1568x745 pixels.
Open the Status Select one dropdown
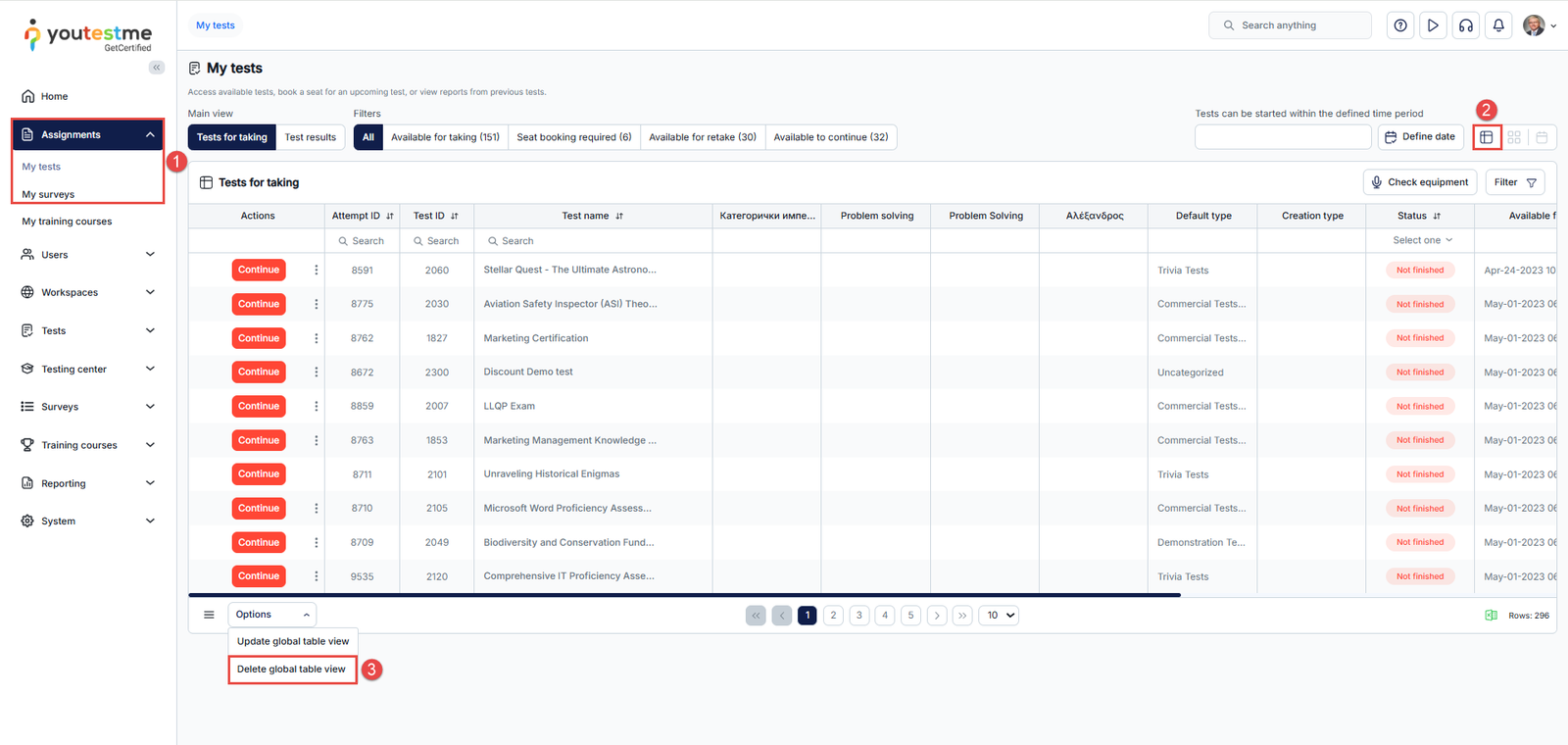[1422, 240]
